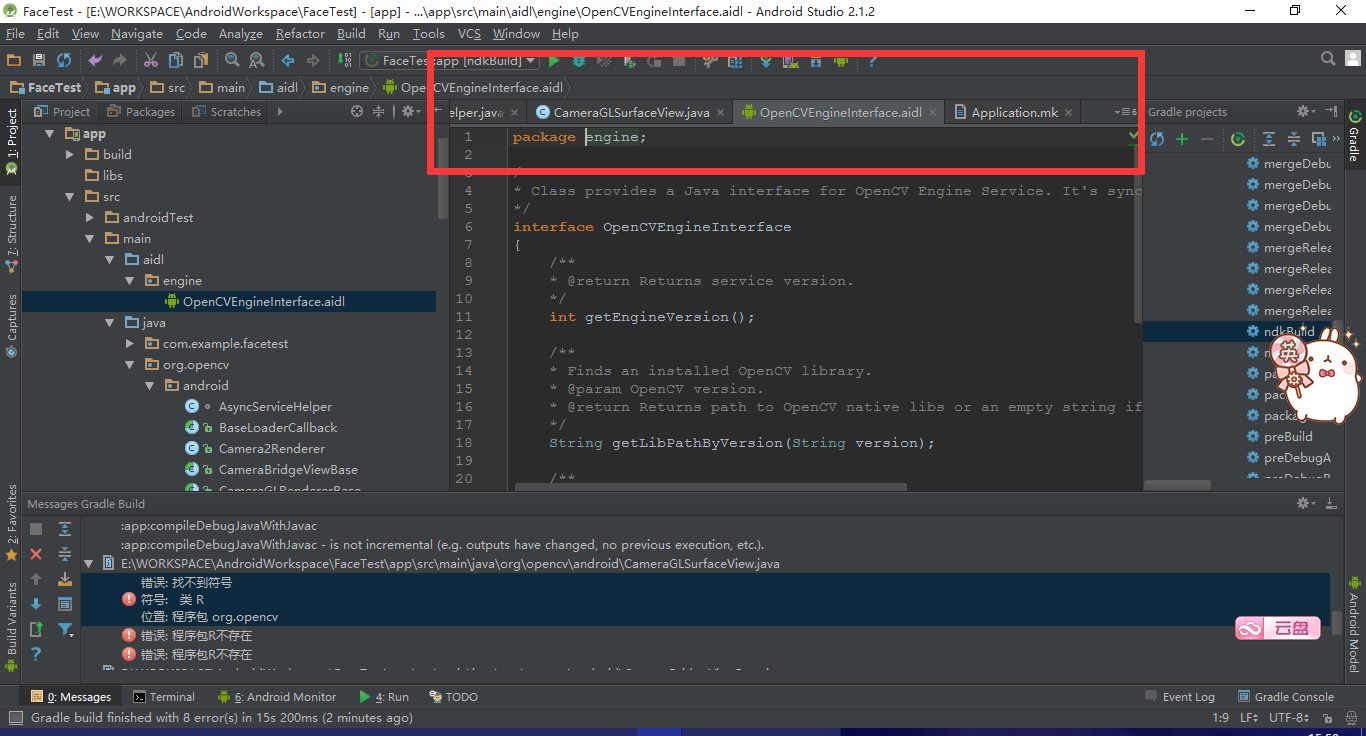Viewport: 1366px width, 736px height.
Task: Click the Paste clipboard icon
Action: point(199,61)
